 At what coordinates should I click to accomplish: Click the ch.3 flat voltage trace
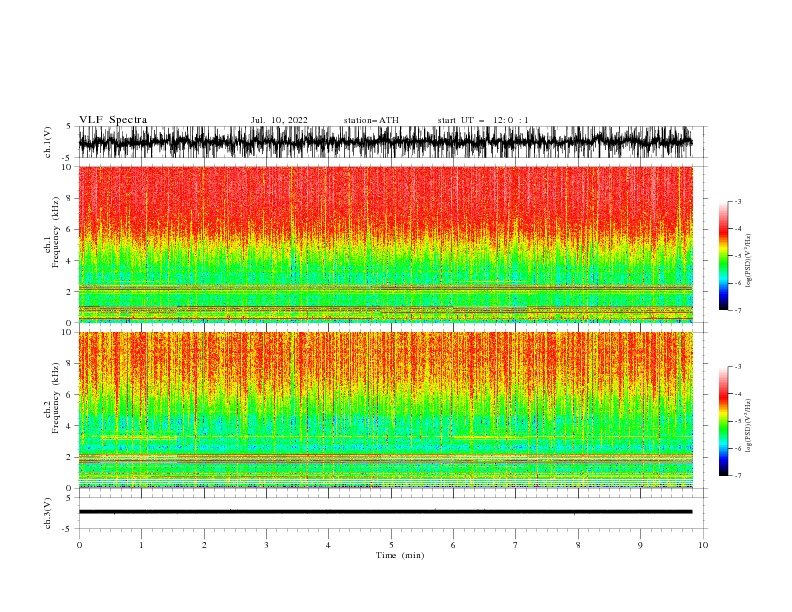click(385, 512)
